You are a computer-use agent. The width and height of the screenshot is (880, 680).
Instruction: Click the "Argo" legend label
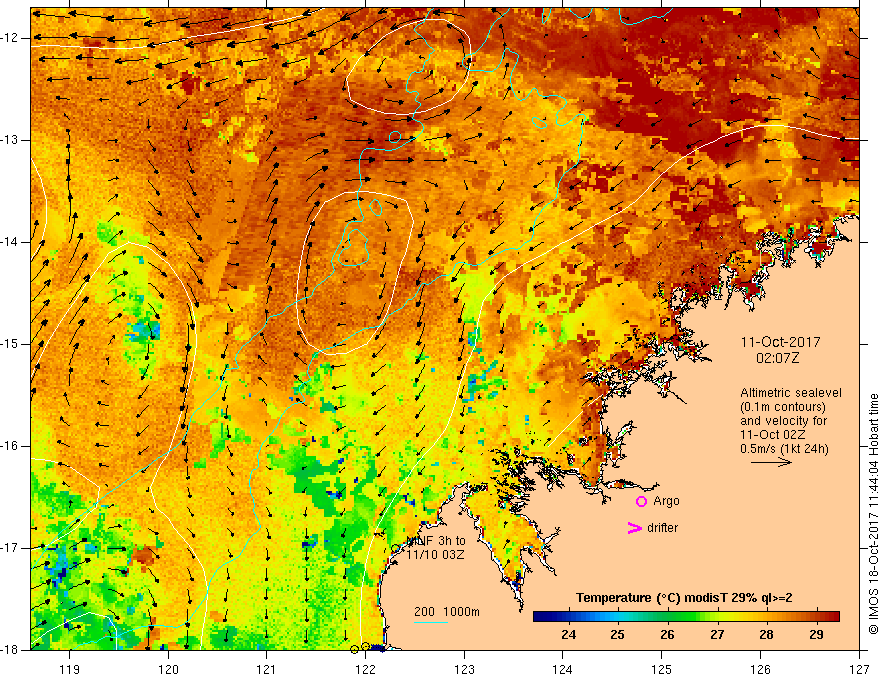666,500
